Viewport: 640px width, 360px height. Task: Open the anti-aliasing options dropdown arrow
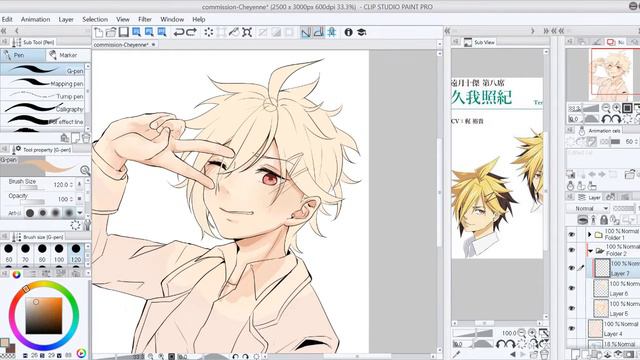coord(80,213)
